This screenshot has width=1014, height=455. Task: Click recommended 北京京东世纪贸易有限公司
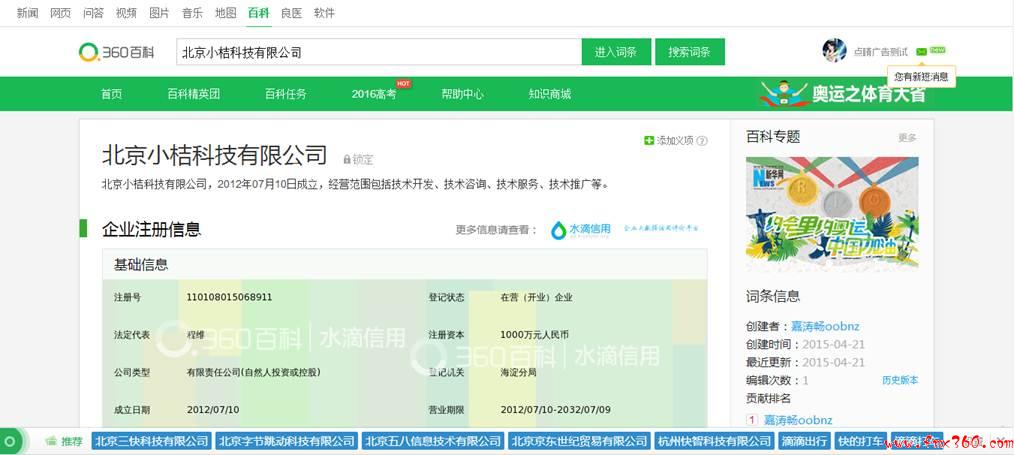[579, 441]
